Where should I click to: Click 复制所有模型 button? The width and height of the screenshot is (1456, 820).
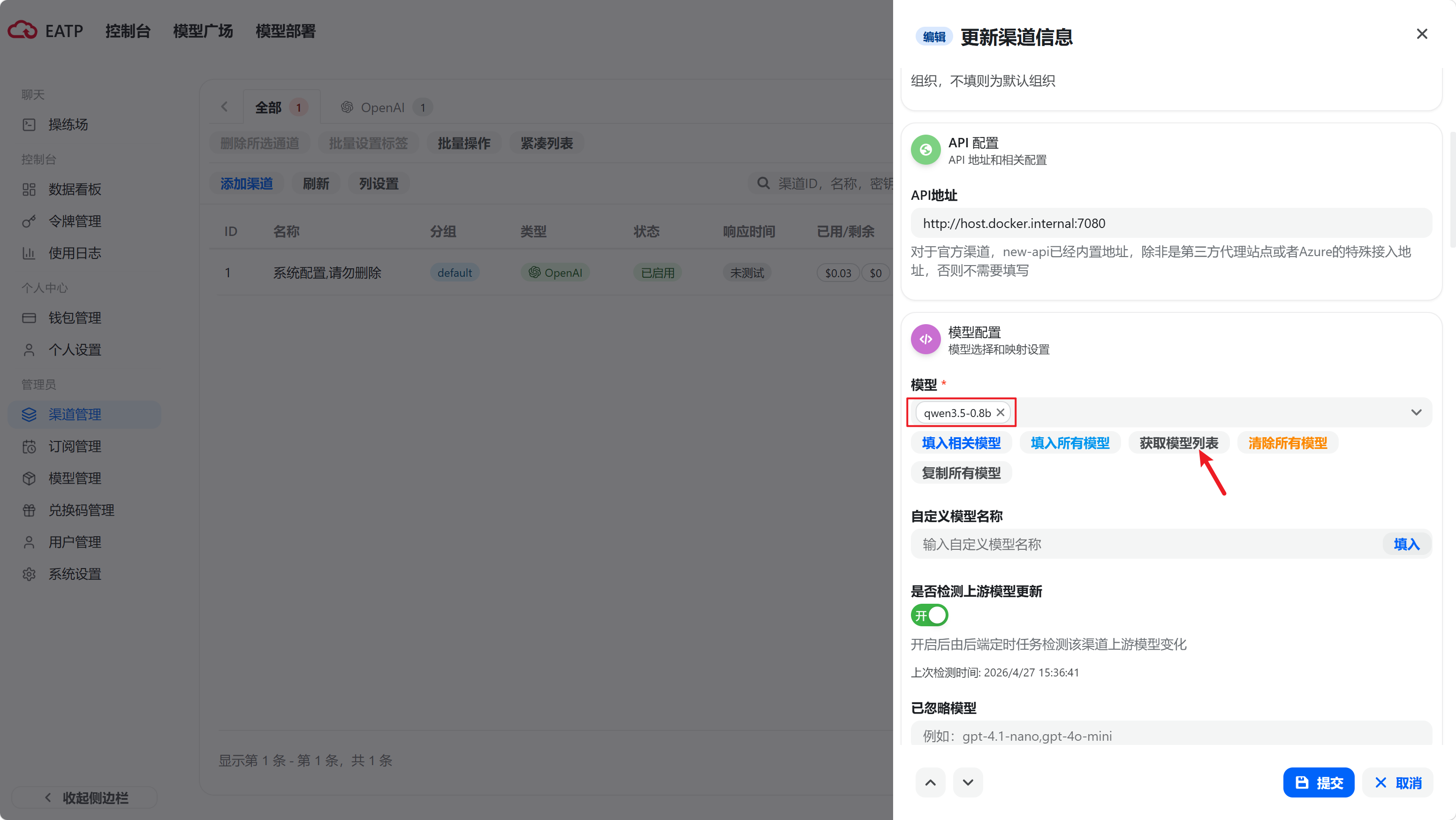coord(961,473)
